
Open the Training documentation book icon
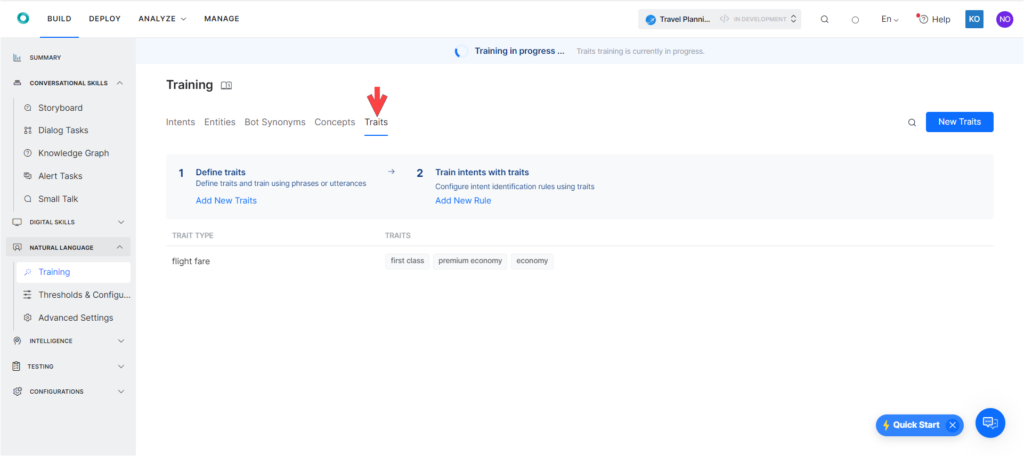[226, 86]
